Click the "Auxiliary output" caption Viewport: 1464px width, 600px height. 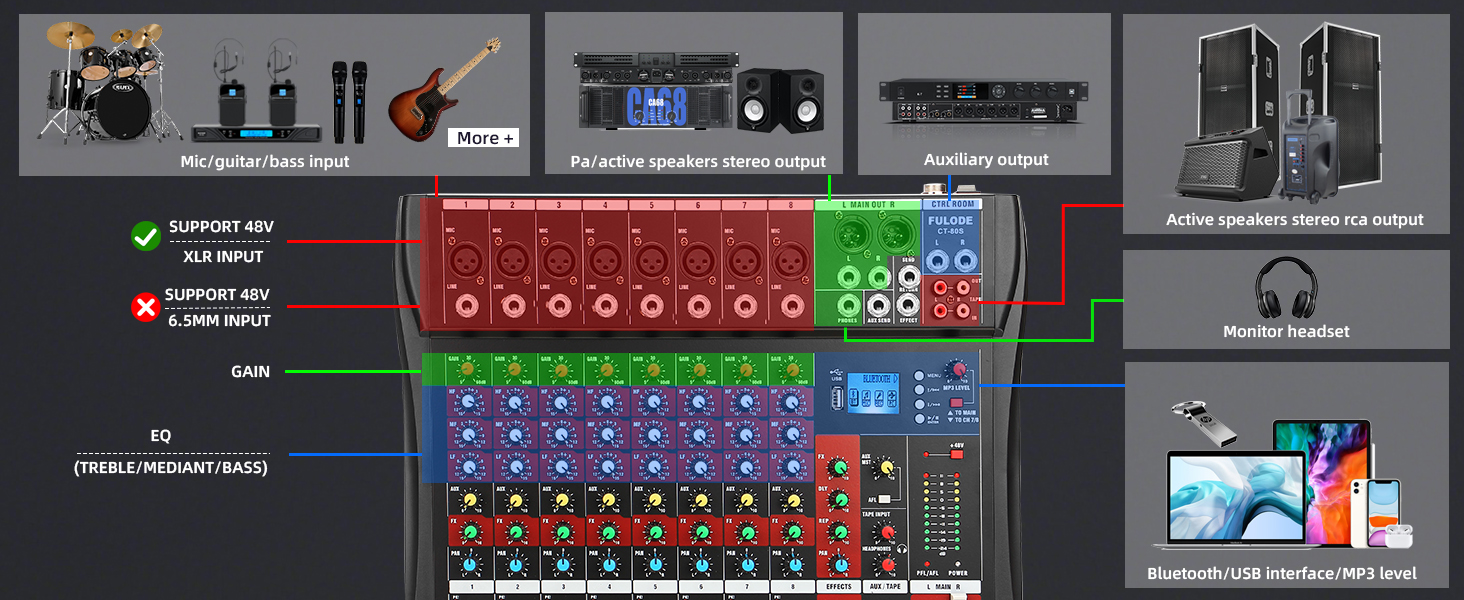[986, 159]
